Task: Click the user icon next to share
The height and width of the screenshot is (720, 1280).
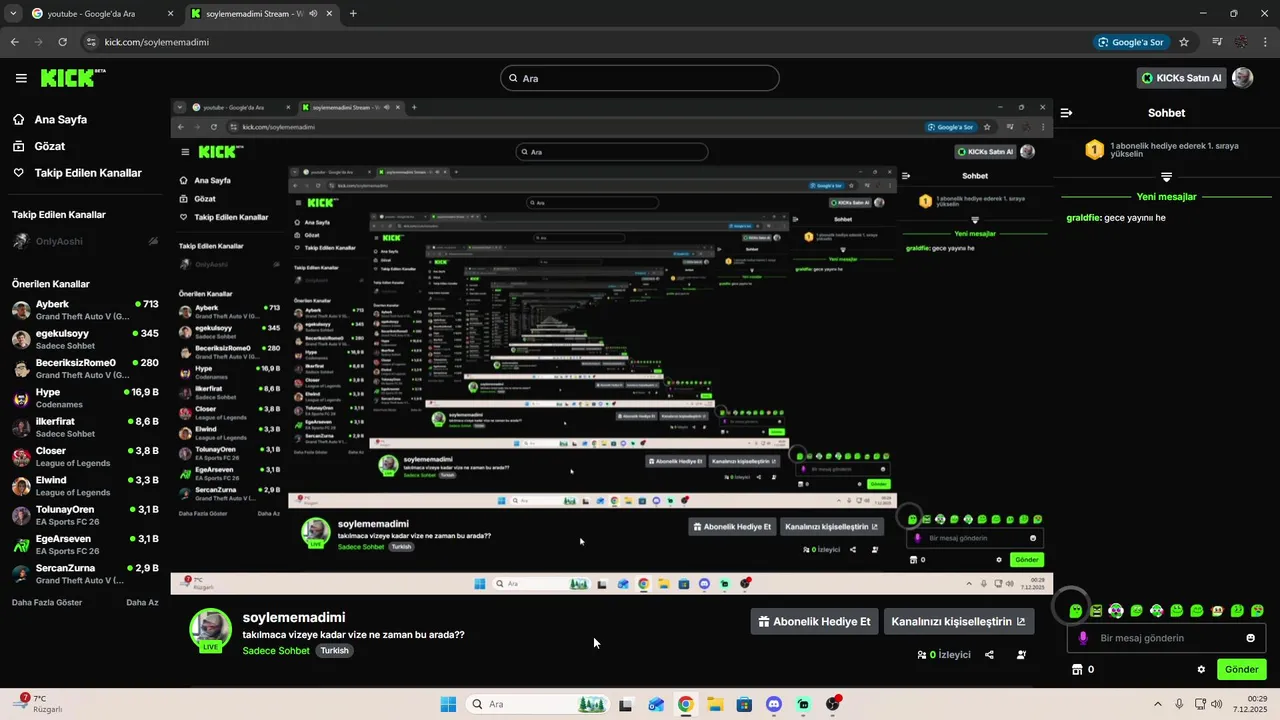Action: [1021, 655]
